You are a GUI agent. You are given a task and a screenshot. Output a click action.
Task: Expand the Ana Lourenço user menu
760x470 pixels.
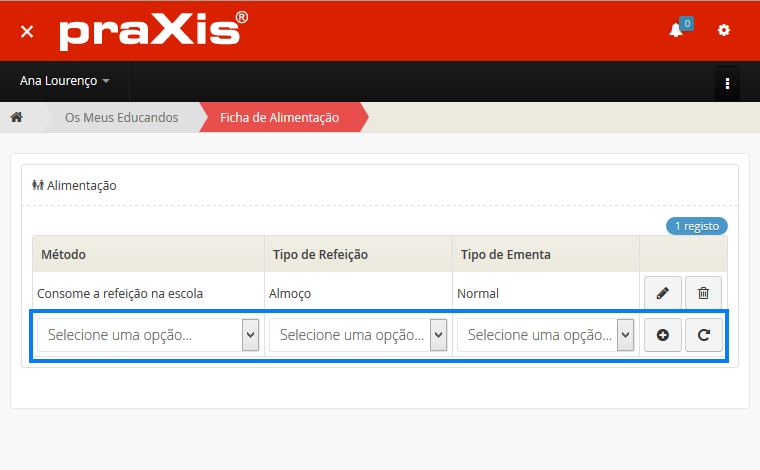[64, 81]
